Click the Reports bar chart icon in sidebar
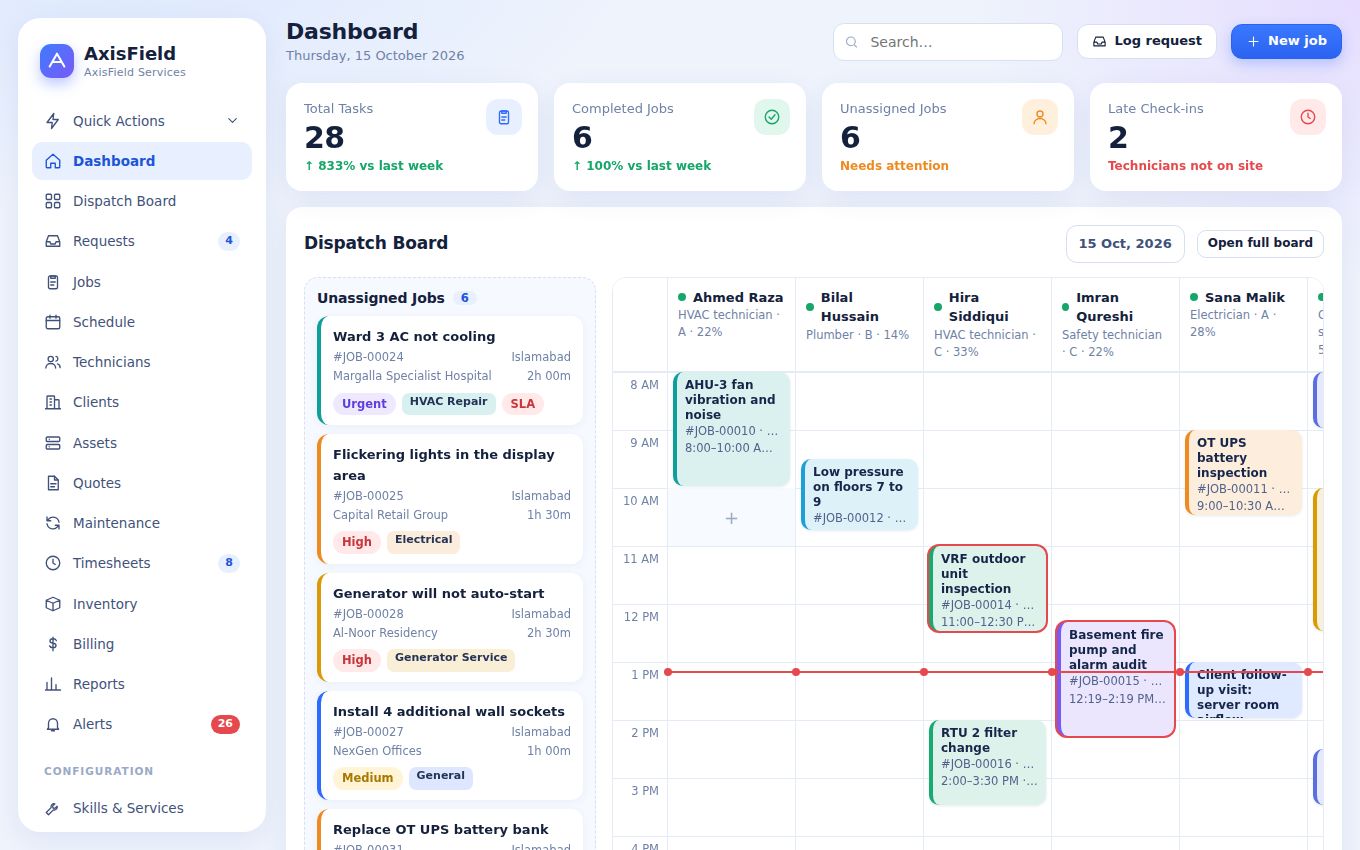This screenshot has width=1360, height=850. click(x=53, y=684)
